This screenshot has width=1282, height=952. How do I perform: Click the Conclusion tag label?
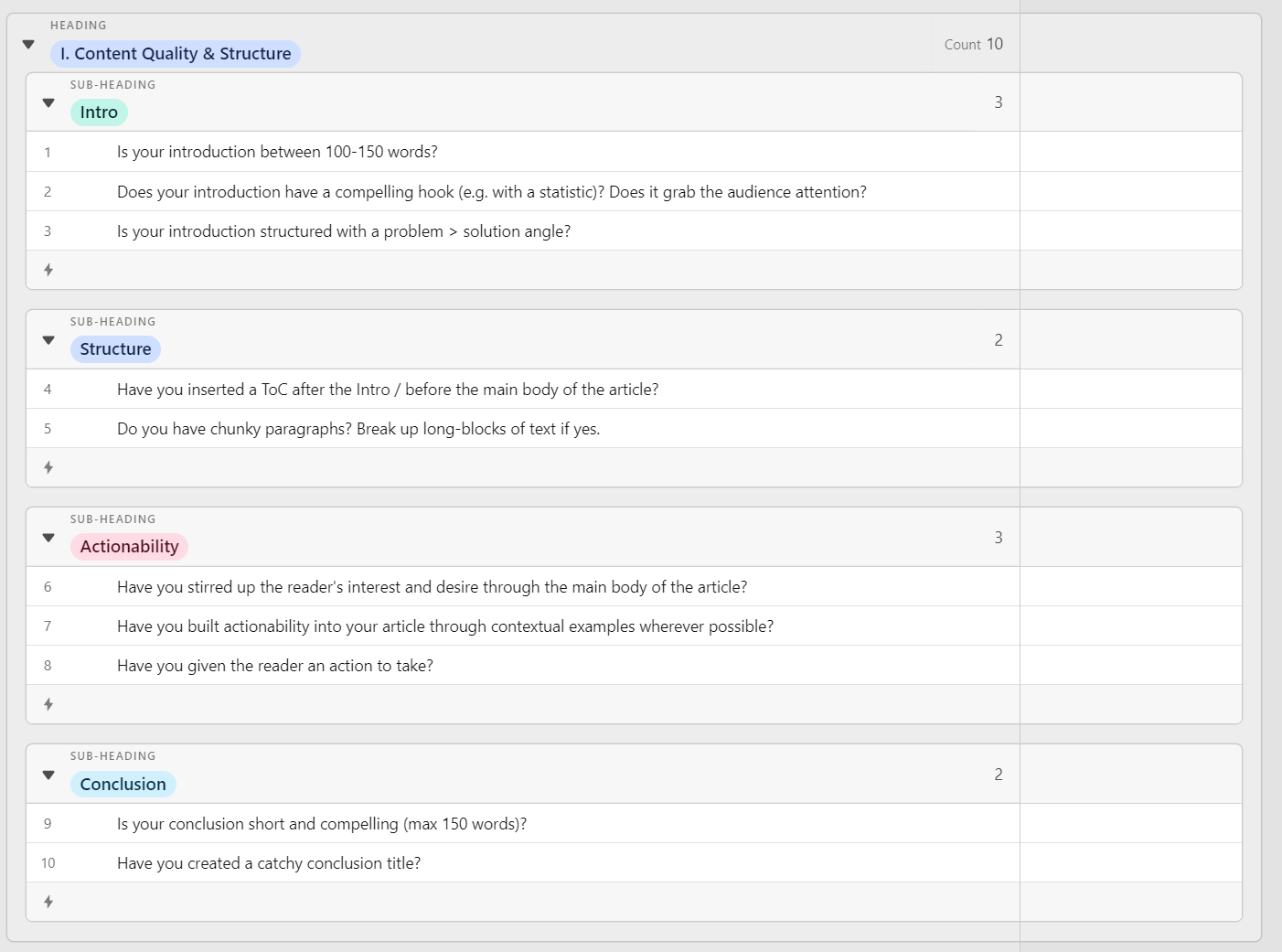123,785
